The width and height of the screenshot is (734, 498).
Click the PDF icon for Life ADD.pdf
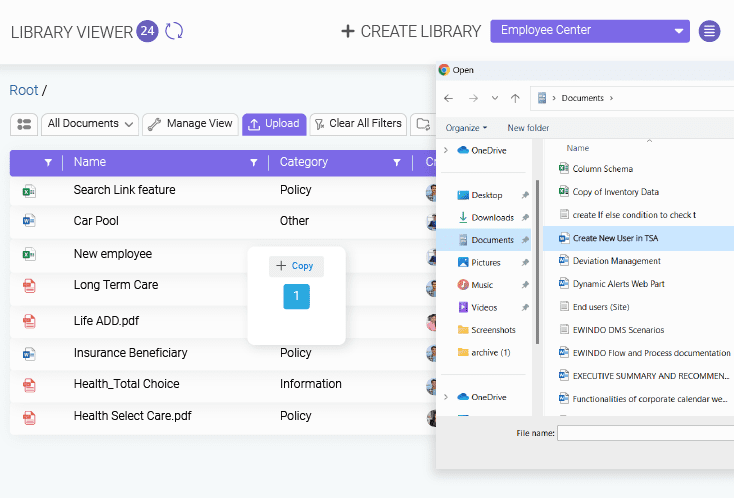pos(29,321)
